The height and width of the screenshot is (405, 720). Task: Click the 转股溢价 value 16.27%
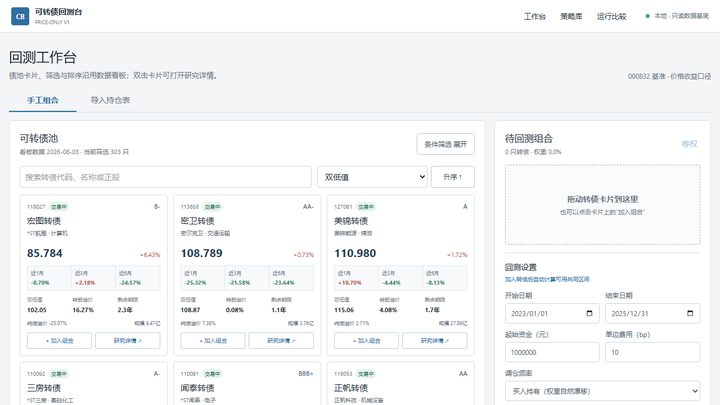83,310
